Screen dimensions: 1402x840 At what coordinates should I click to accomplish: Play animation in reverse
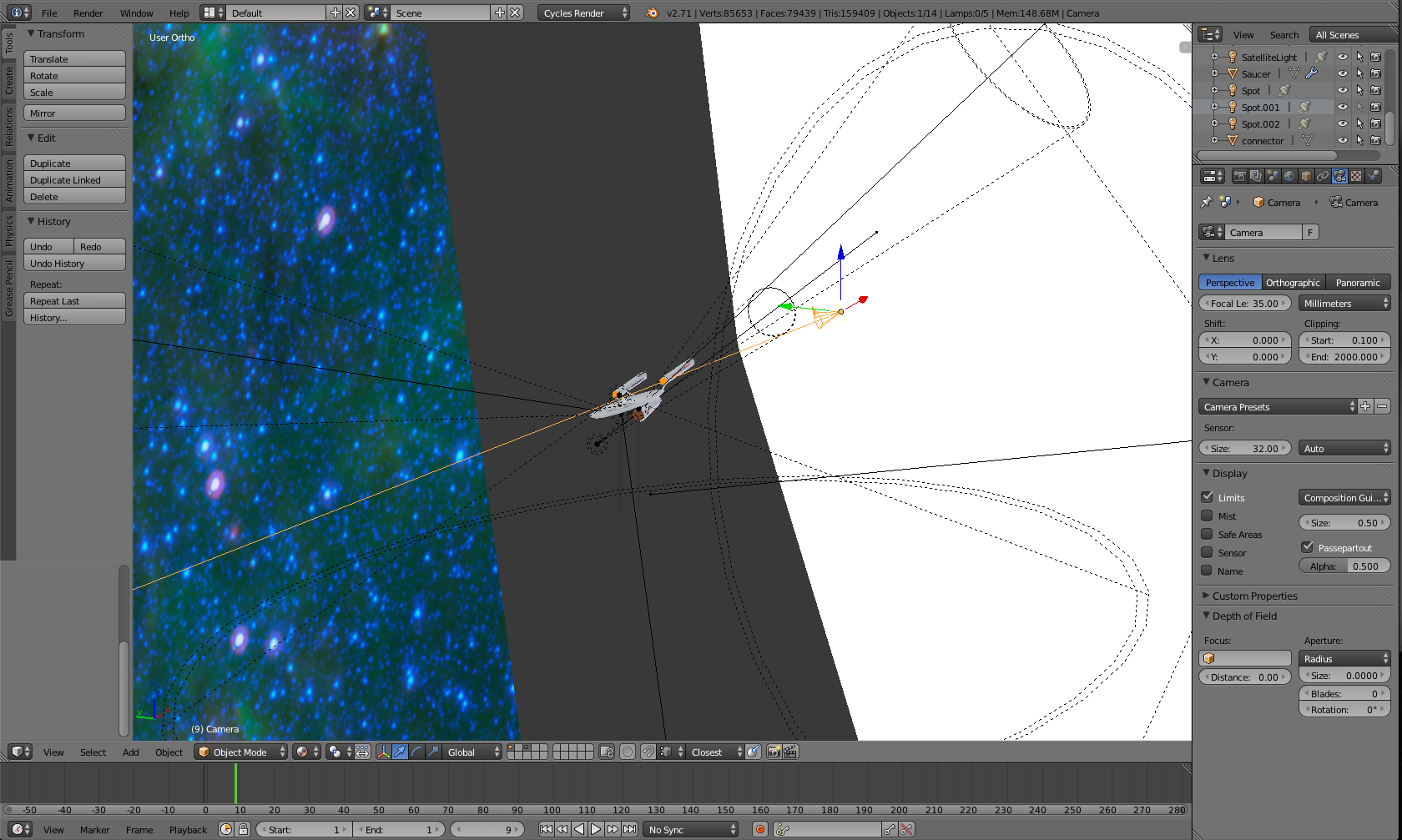[x=579, y=829]
